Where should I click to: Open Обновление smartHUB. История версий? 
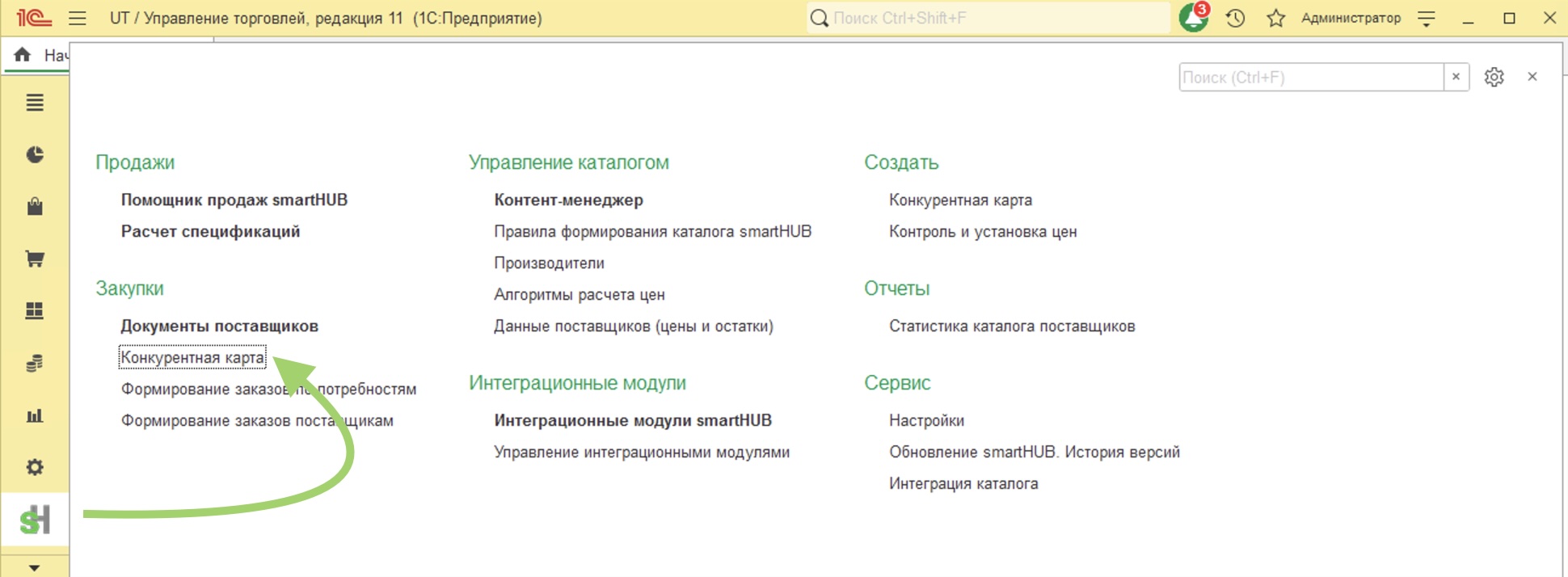click(1035, 452)
